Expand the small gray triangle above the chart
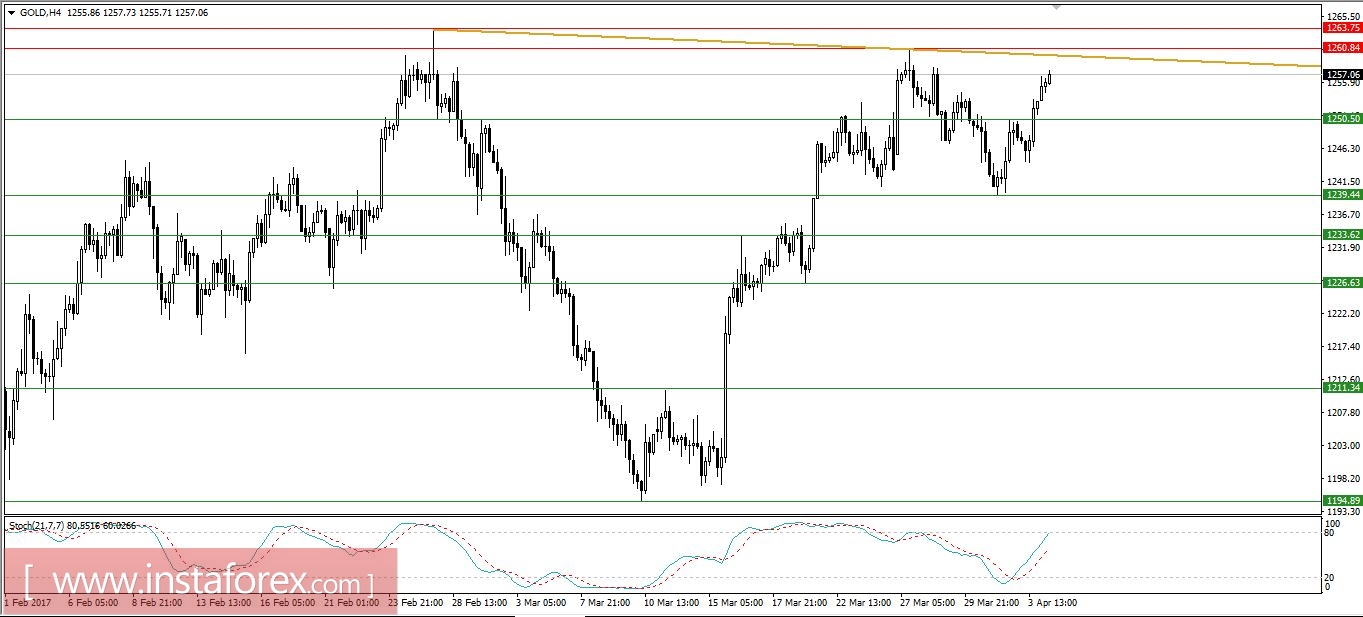The image size is (1363, 617). pyautogui.click(x=1056, y=7)
